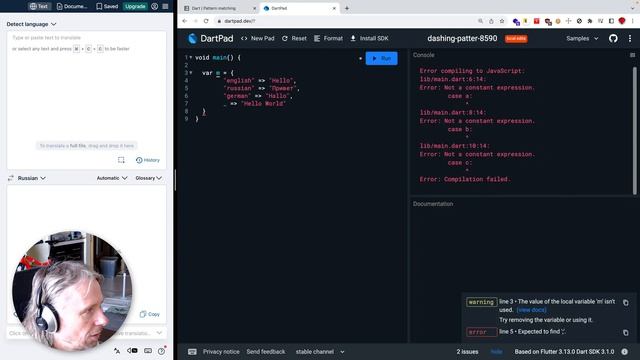This screenshot has width=640, height=360.
Task: Select the Text tab in translator
Action: click(x=39, y=6)
